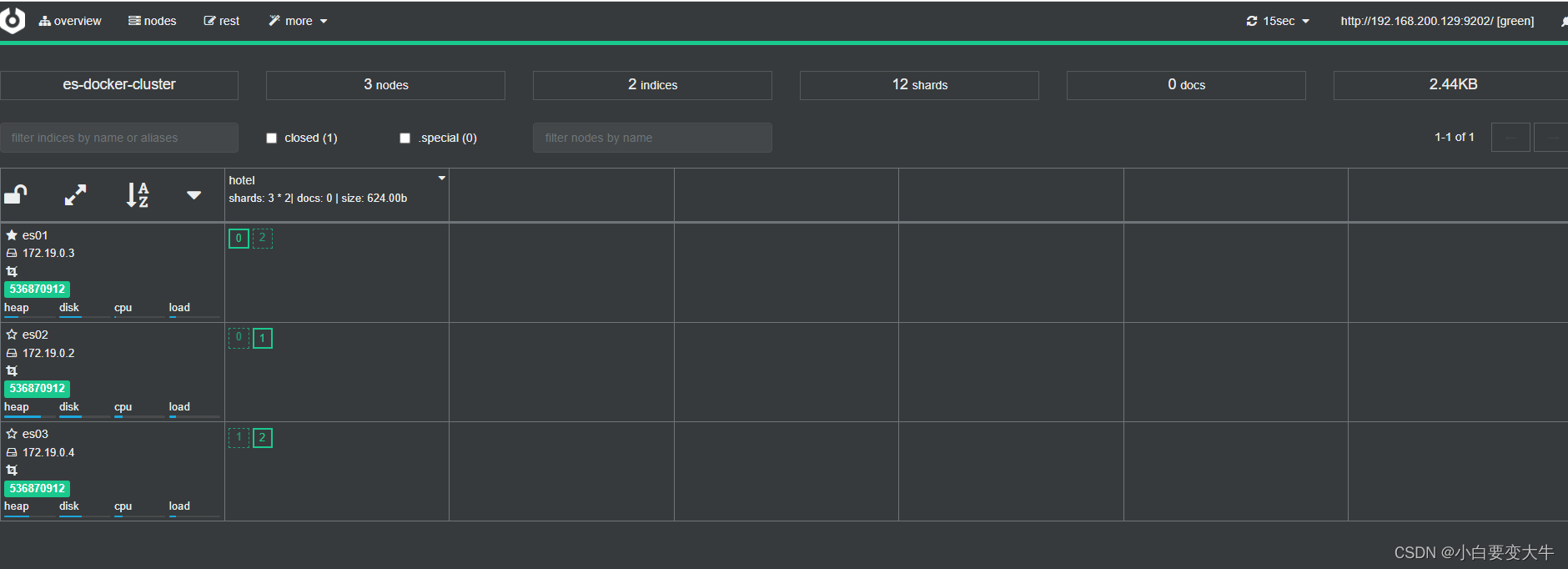1568x569 pixels.
Task: Click the crop icon under es02
Action: point(12,370)
